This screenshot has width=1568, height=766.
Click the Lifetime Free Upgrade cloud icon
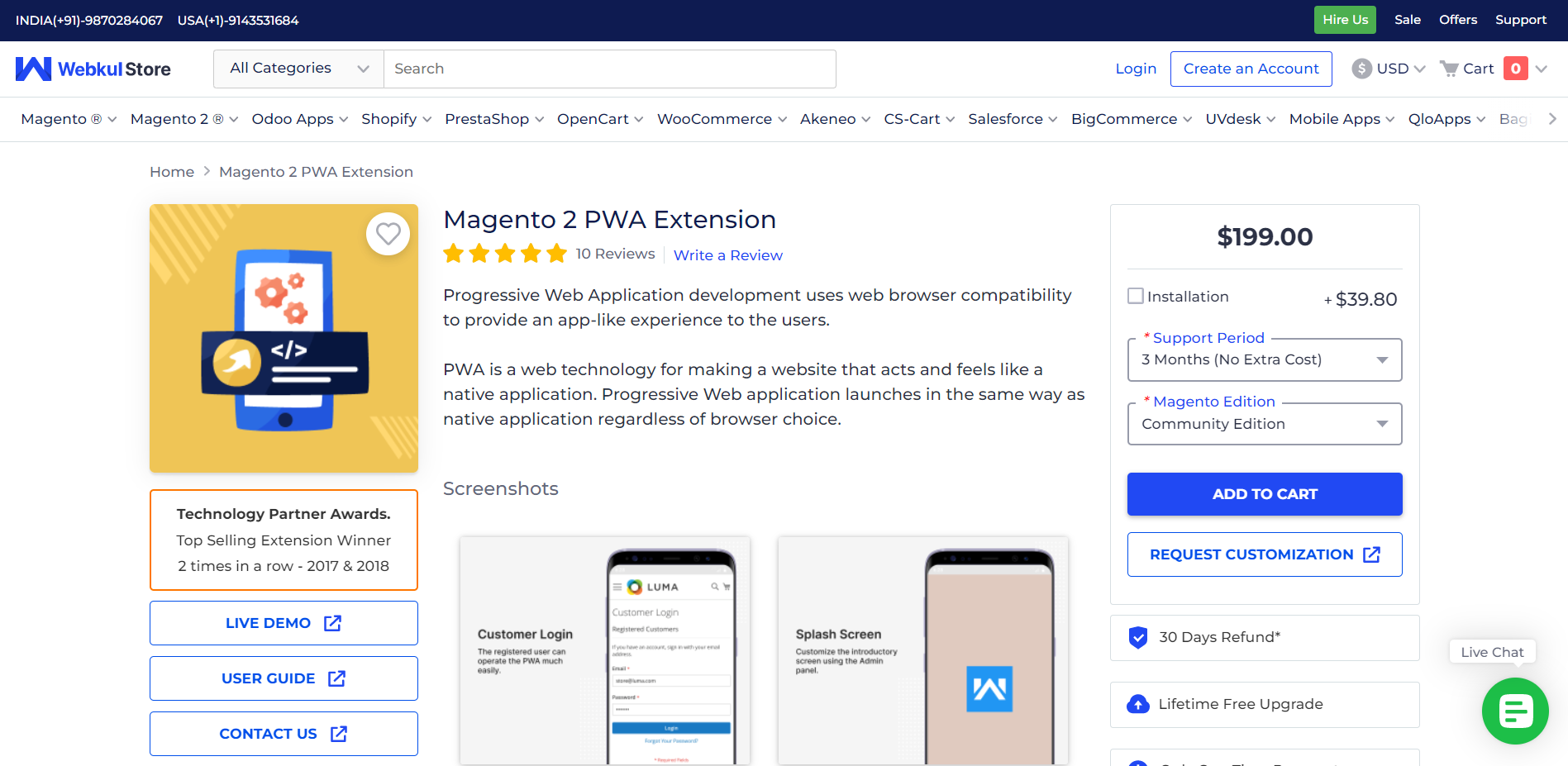coord(1138,704)
